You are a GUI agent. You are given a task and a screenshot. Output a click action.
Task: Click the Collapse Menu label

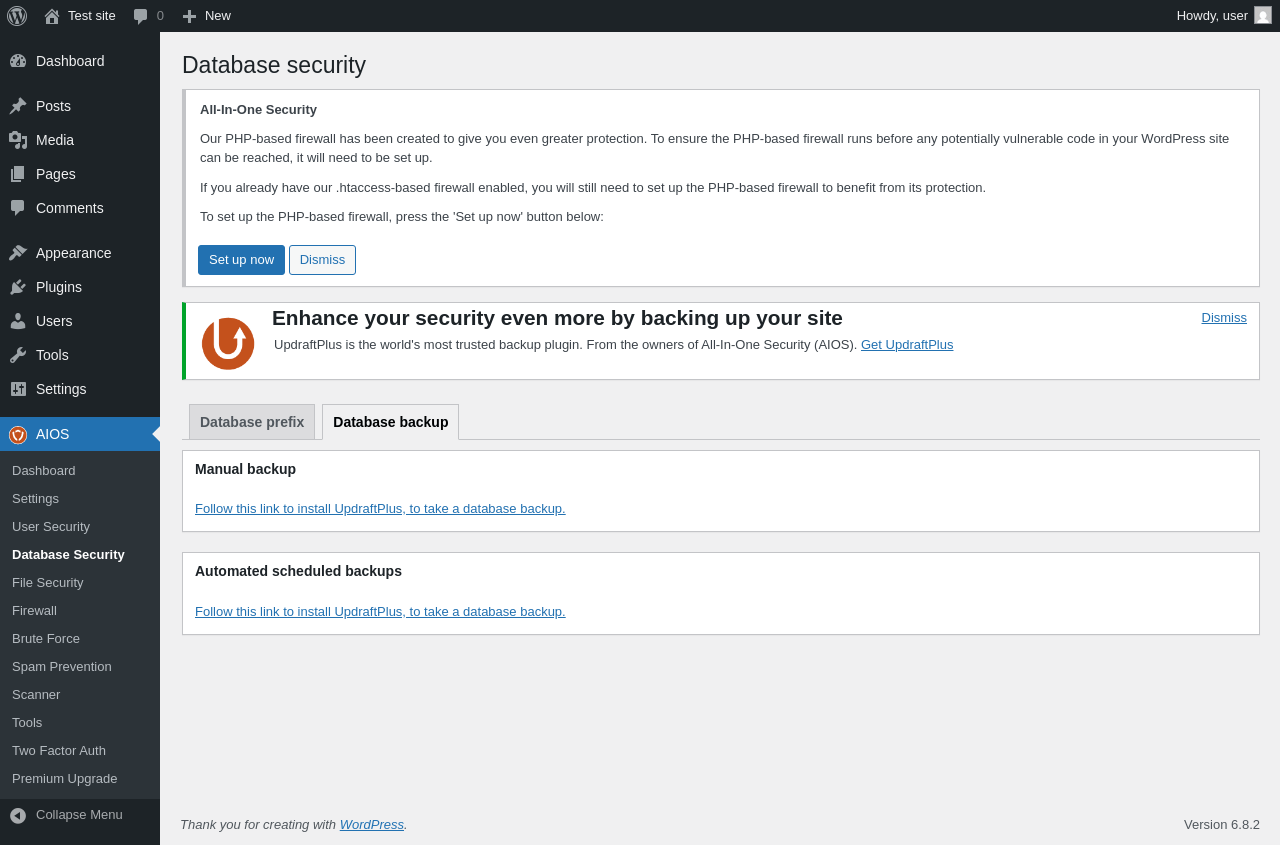pos(79,814)
